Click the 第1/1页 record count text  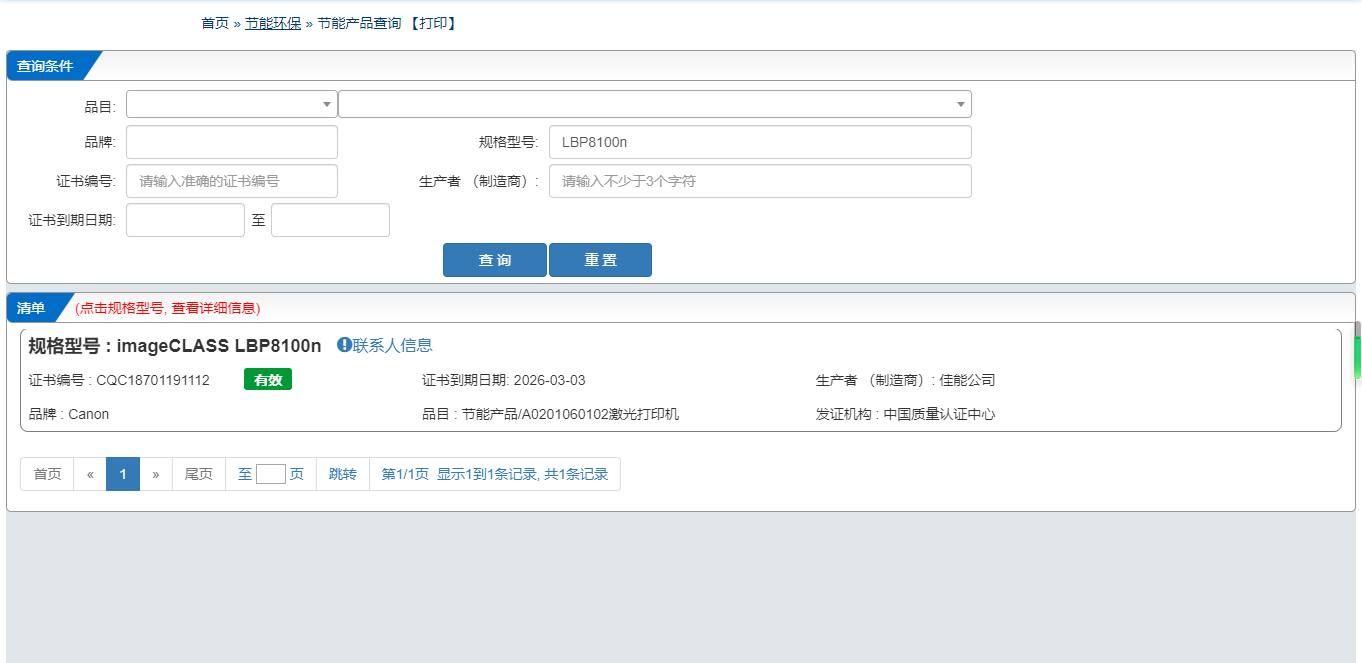(495, 474)
